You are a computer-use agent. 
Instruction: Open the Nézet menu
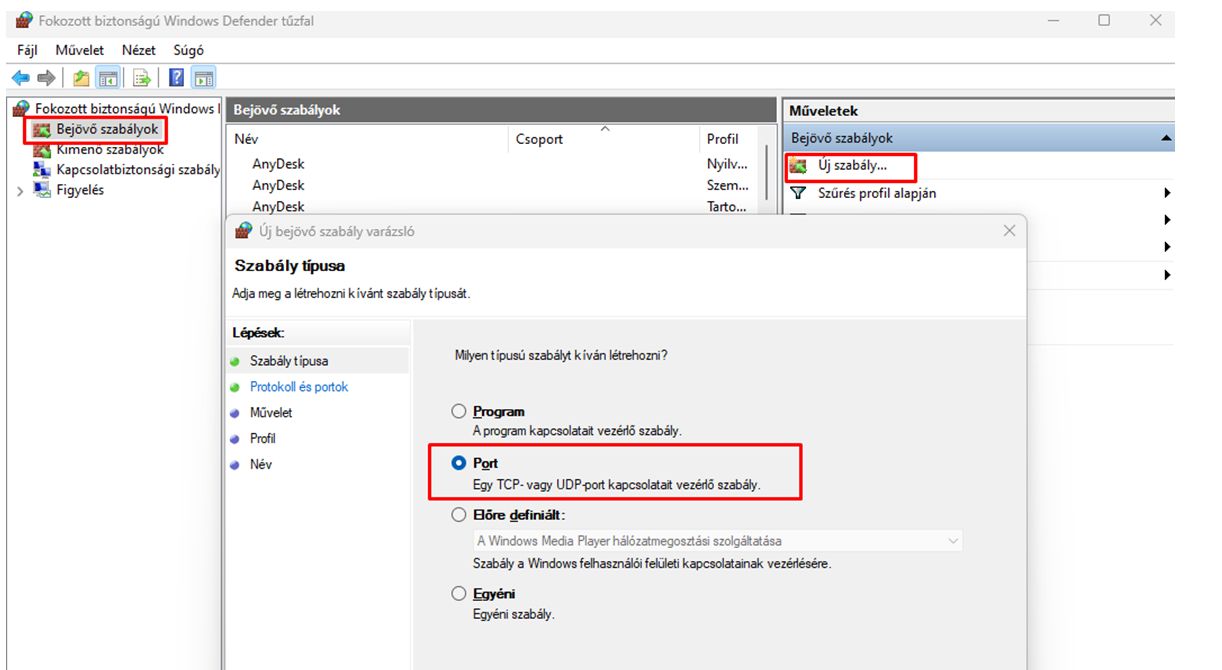[139, 50]
